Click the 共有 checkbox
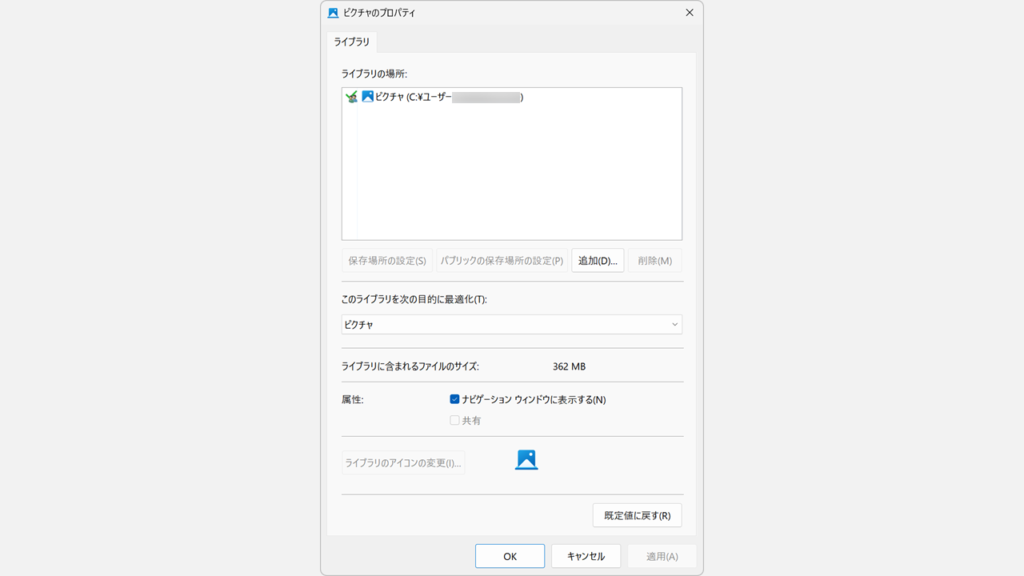The width and height of the screenshot is (1024, 576). pos(455,420)
